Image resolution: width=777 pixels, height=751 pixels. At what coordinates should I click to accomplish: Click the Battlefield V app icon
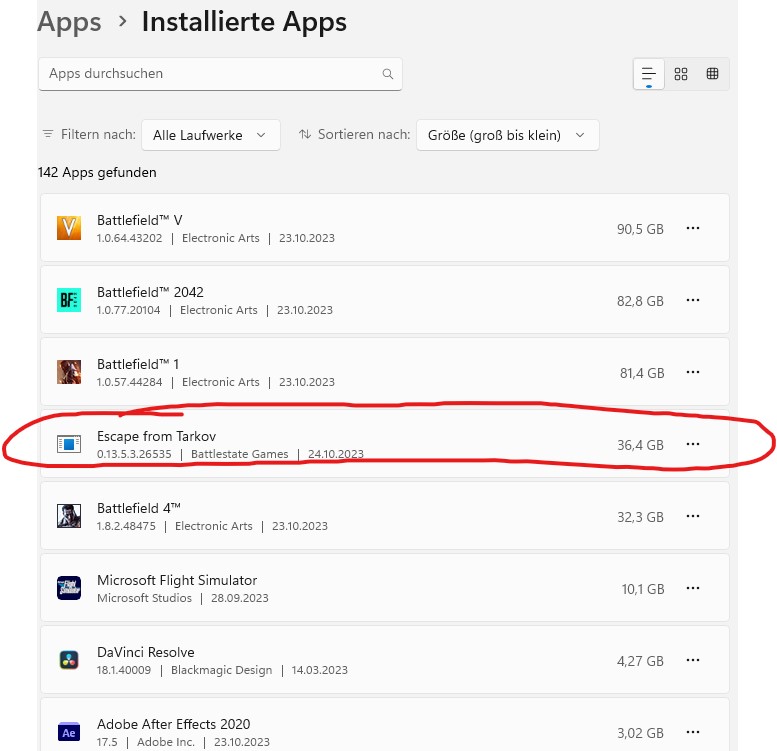69,228
